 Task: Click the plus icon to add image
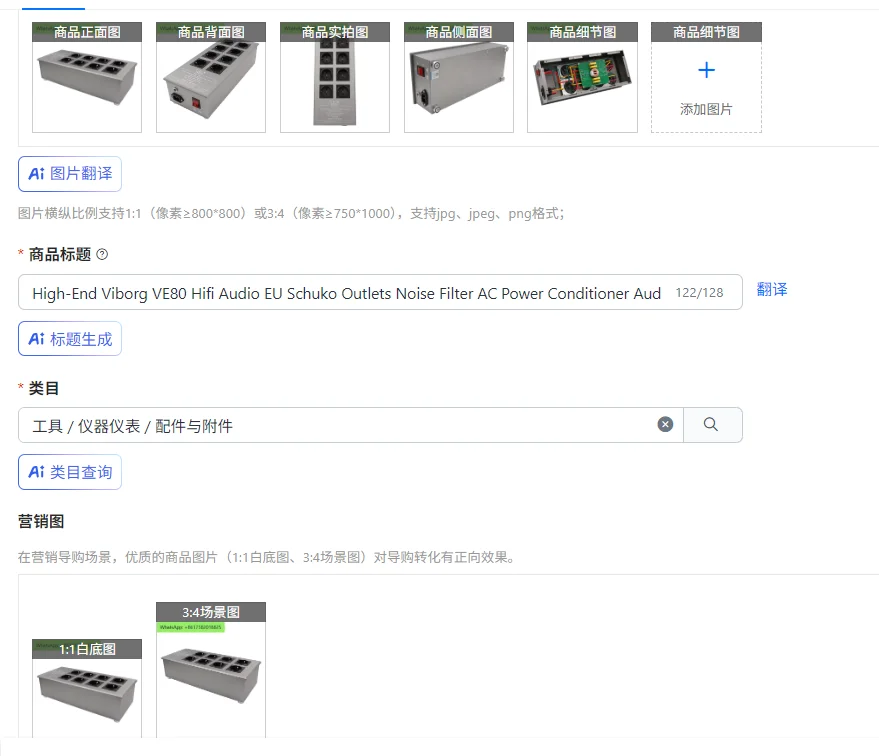pyautogui.click(x=706, y=70)
